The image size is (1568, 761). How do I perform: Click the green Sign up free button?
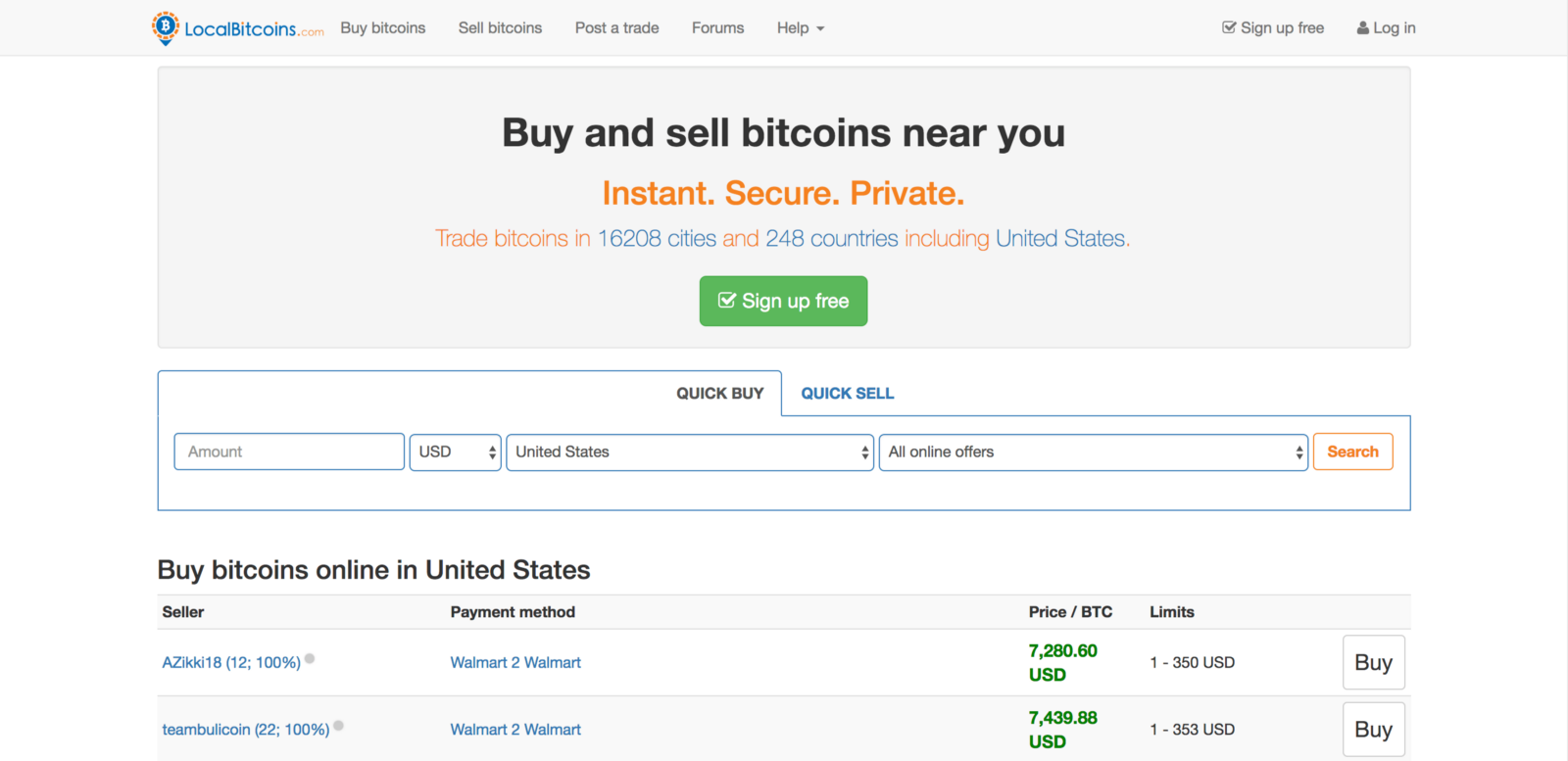[x=783, y=301]
